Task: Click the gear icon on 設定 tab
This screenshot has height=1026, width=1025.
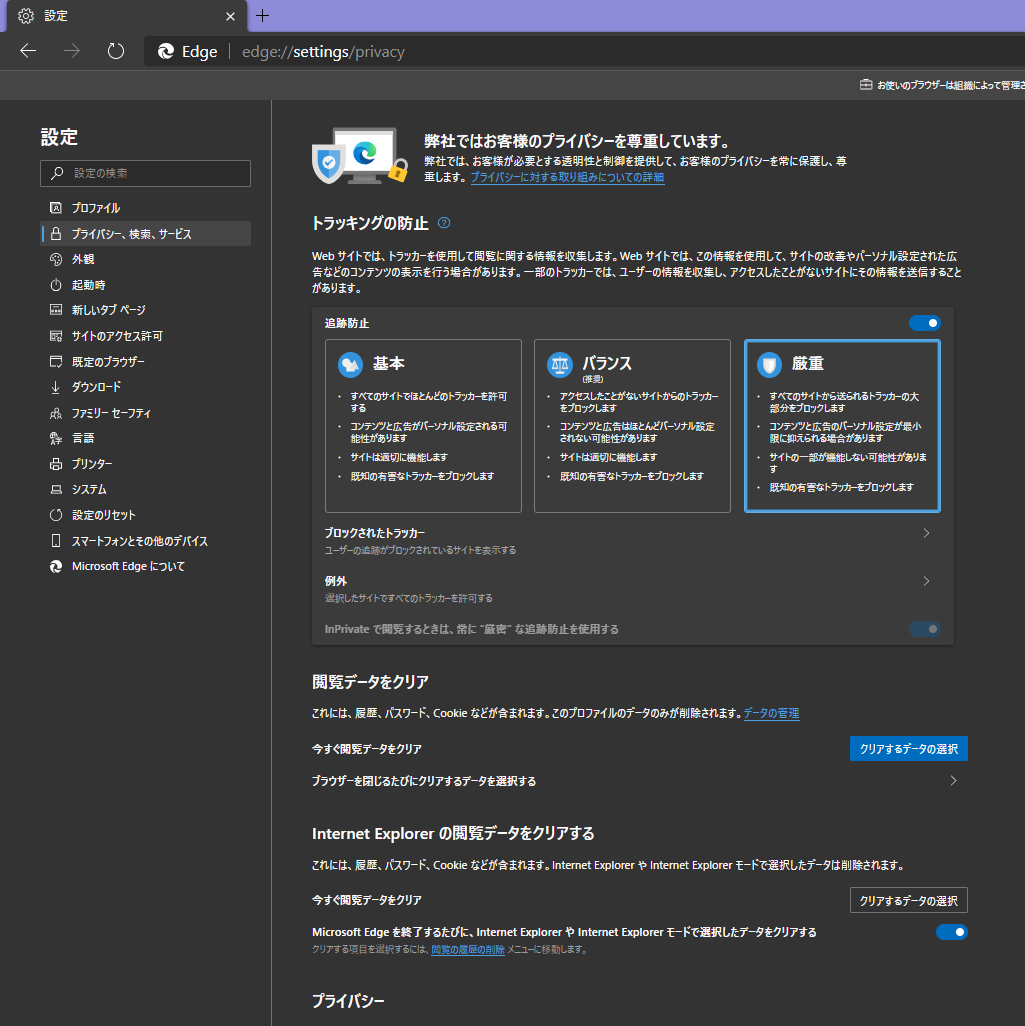Action: [x=26, y=16]
